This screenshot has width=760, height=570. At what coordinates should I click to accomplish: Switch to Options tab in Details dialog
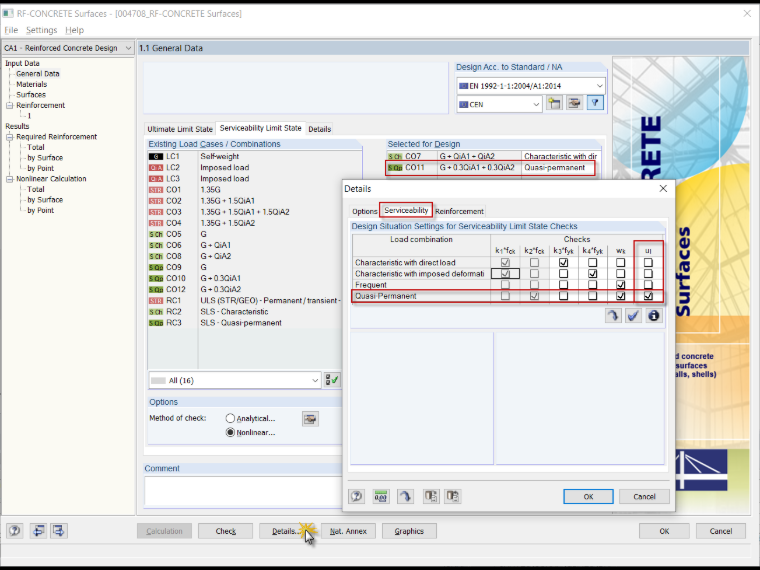pos(364,211)
